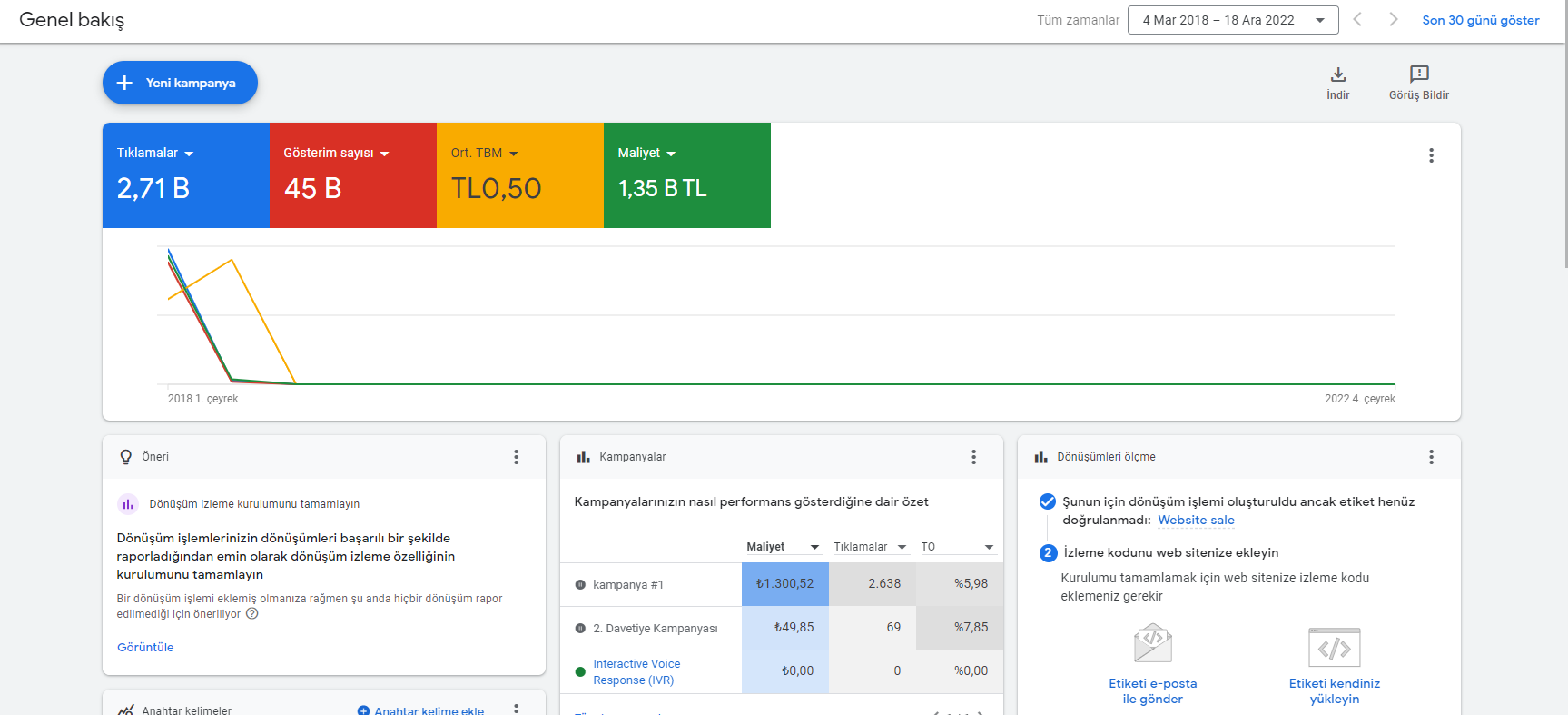Image resolution: width=1568 pixels, height=715 pixels.
Task: Open Maliyet column dropdown in Kampanyalar
Action: click(783, 547)
